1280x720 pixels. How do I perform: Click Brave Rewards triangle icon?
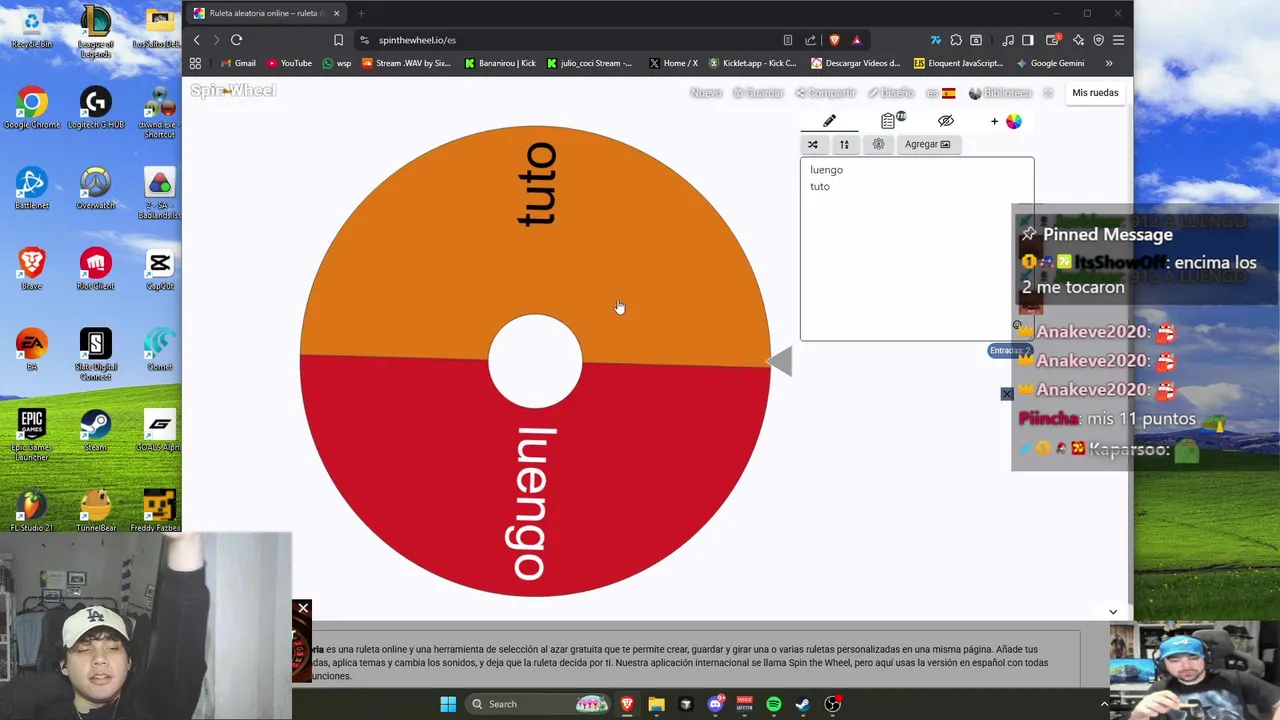coord(857,40)
